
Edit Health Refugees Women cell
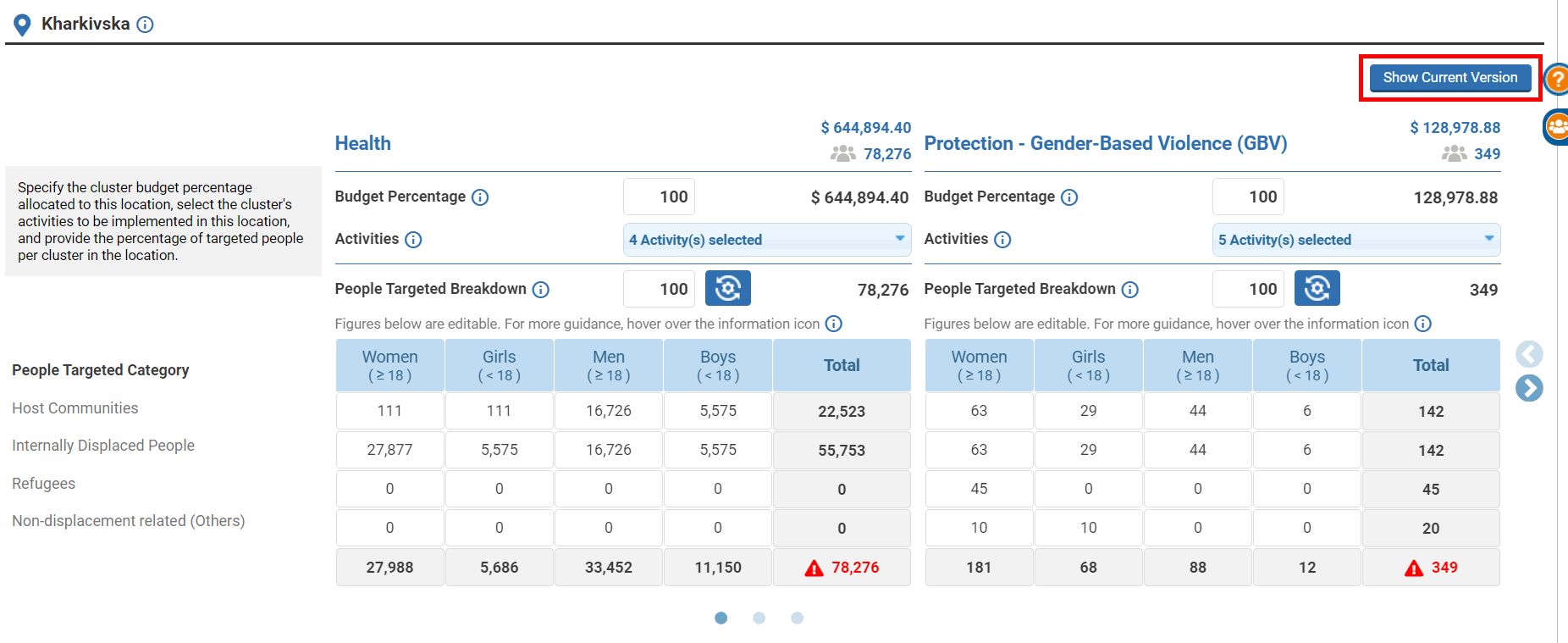pyautogui.click(x=390, y=489)
